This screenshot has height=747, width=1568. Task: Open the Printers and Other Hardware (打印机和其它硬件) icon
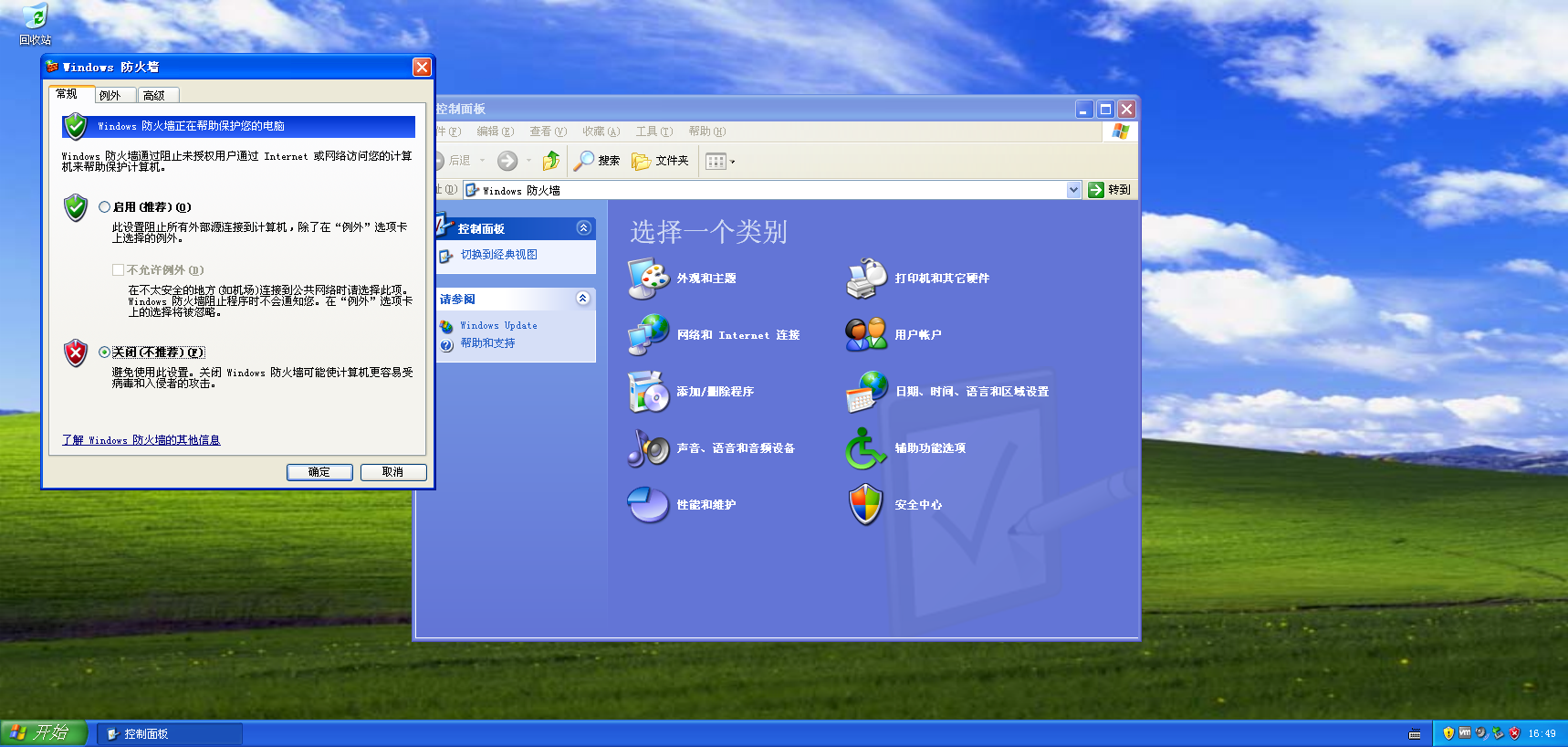click(866, 279)
